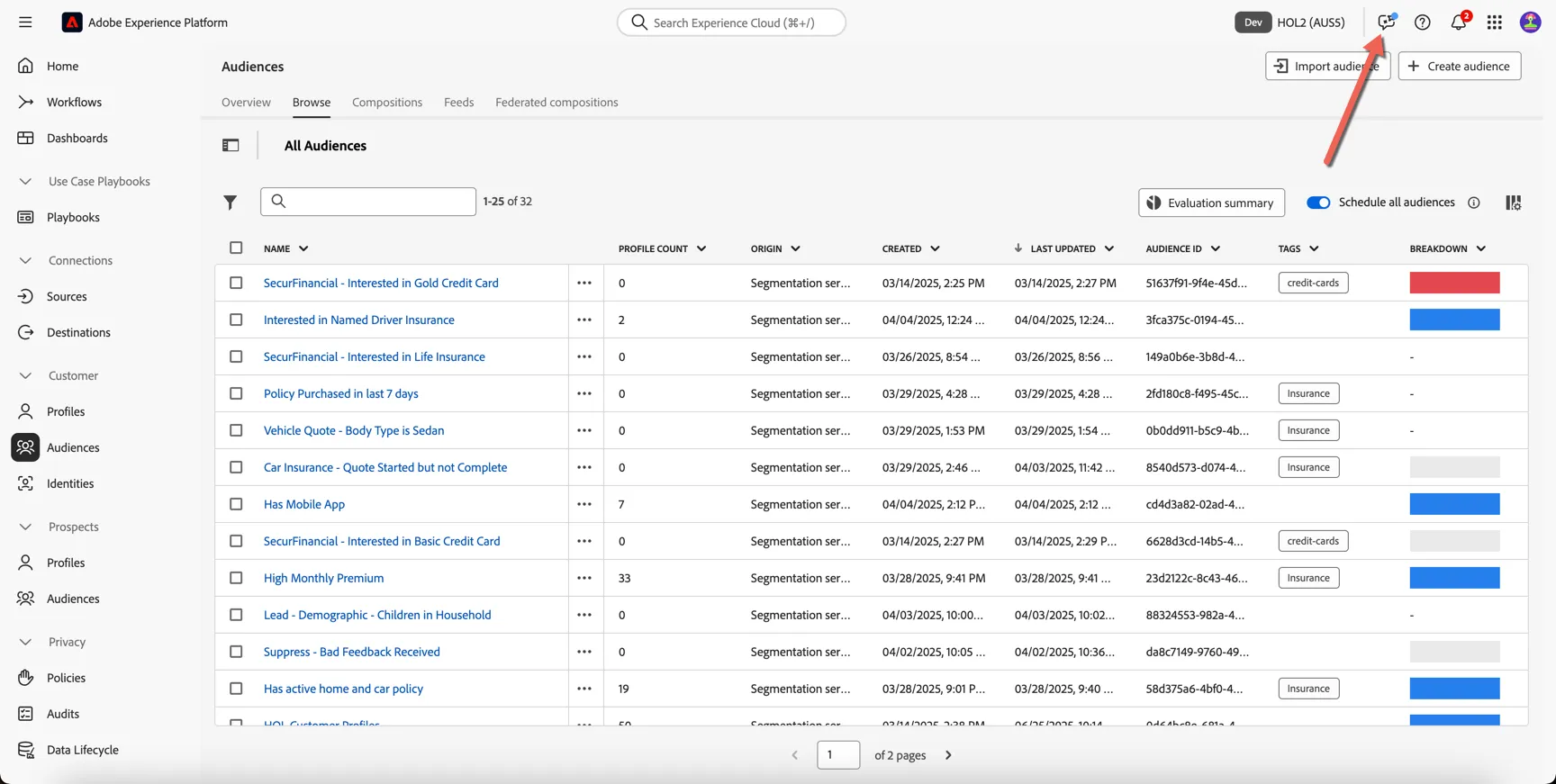The image size is (1556, 784).
Task: Open the AI Assistant chat icon
Action: pos(1387,23)
